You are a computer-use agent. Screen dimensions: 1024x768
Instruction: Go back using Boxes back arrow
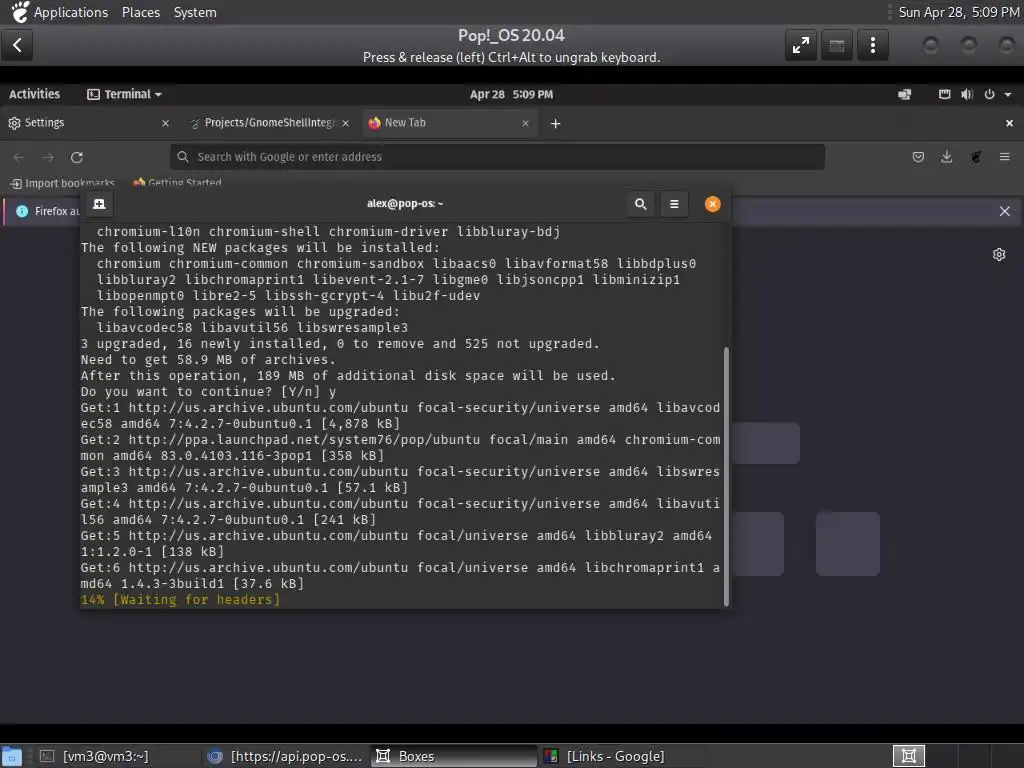[17, 45]
